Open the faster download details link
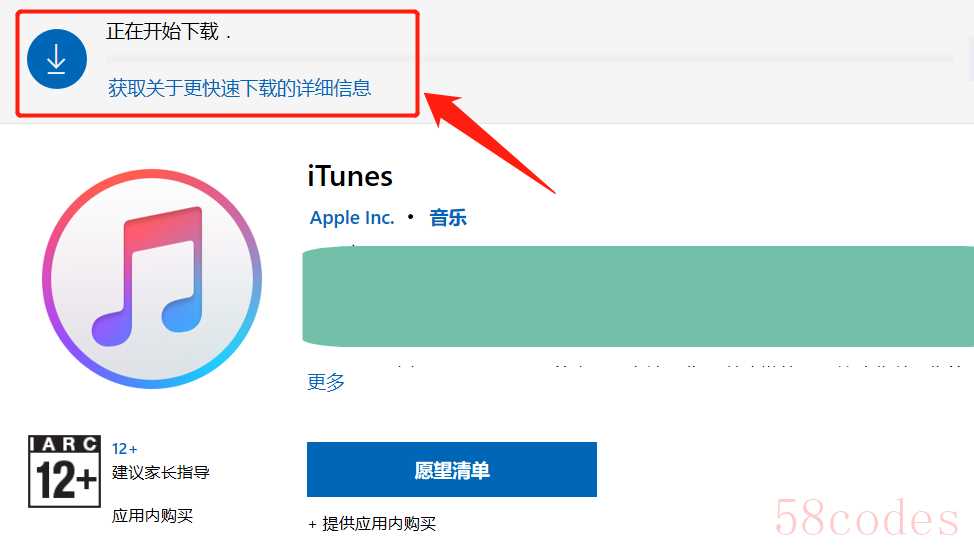Screen dimensions: 974x548 [239, 88]
